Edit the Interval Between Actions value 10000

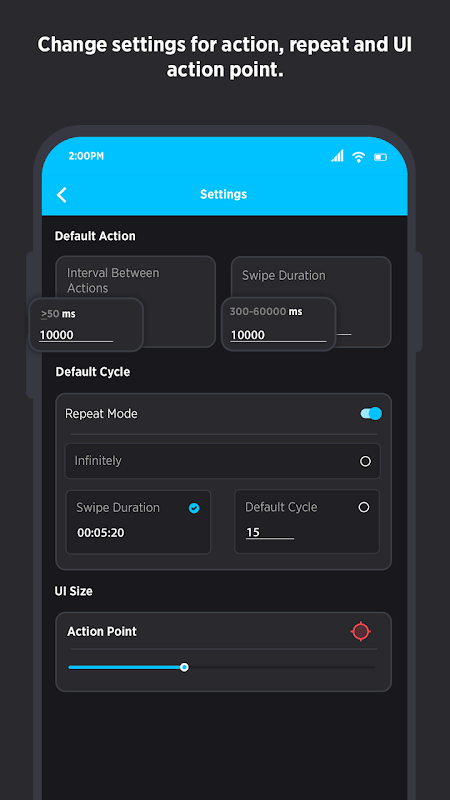click(x=76, y=335)
